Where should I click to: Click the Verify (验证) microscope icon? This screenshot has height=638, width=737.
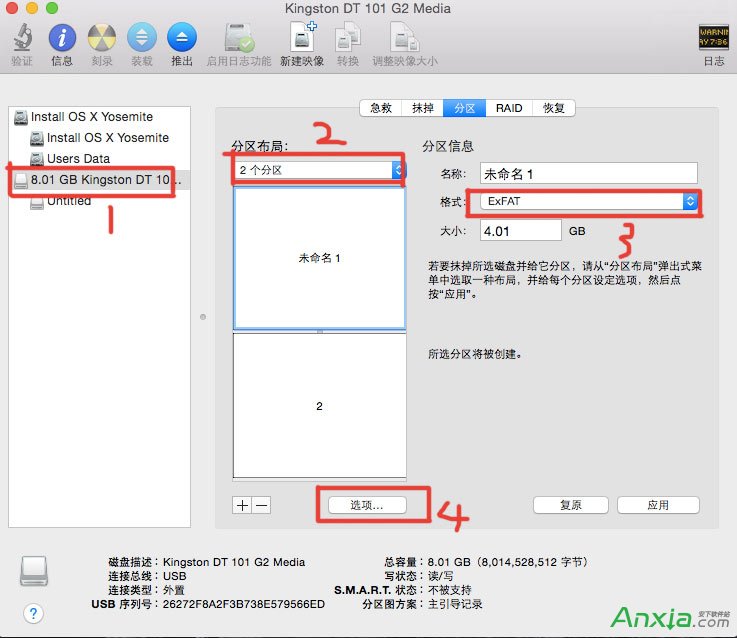pos(22,38)
